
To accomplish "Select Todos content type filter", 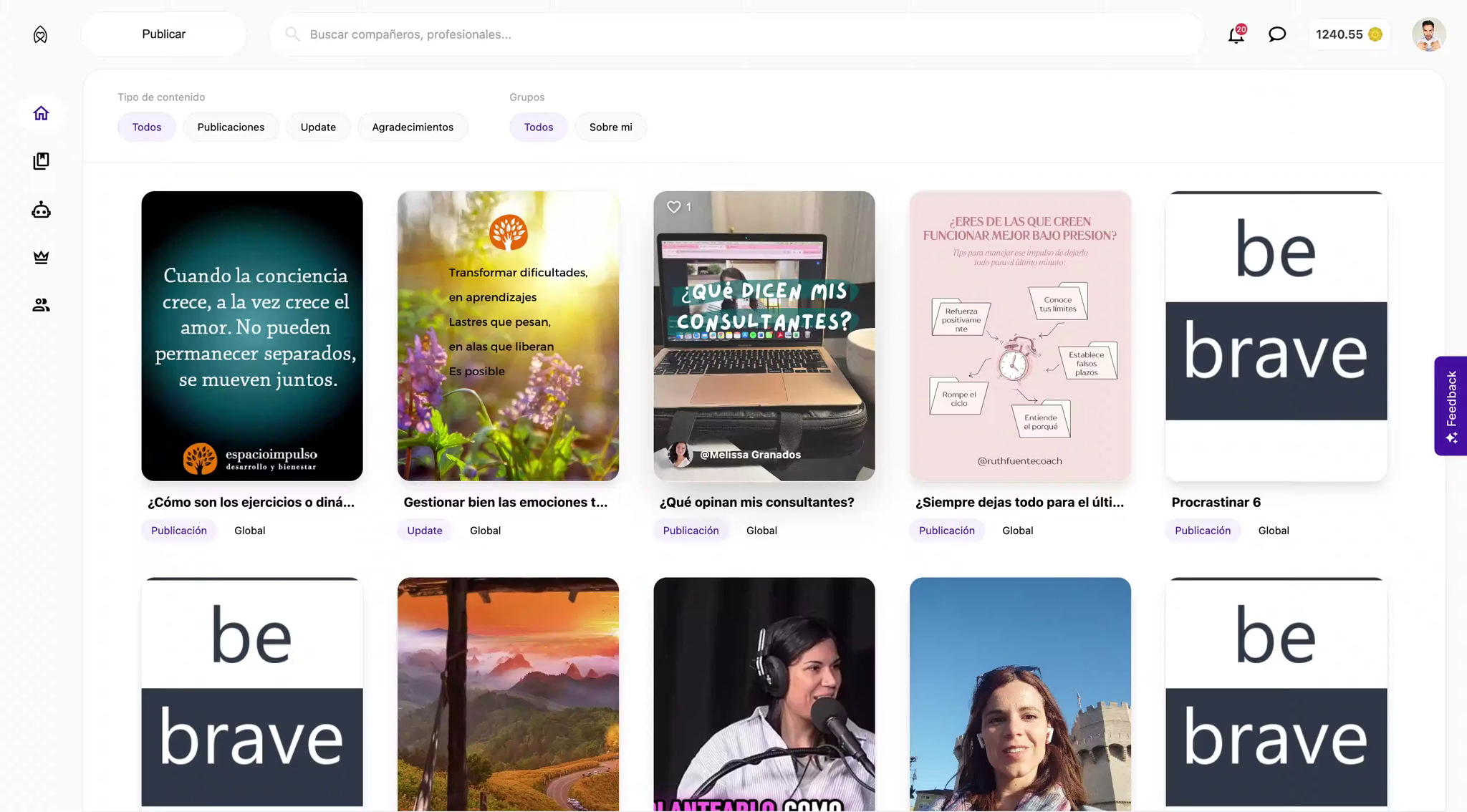I will coord(147,127).
